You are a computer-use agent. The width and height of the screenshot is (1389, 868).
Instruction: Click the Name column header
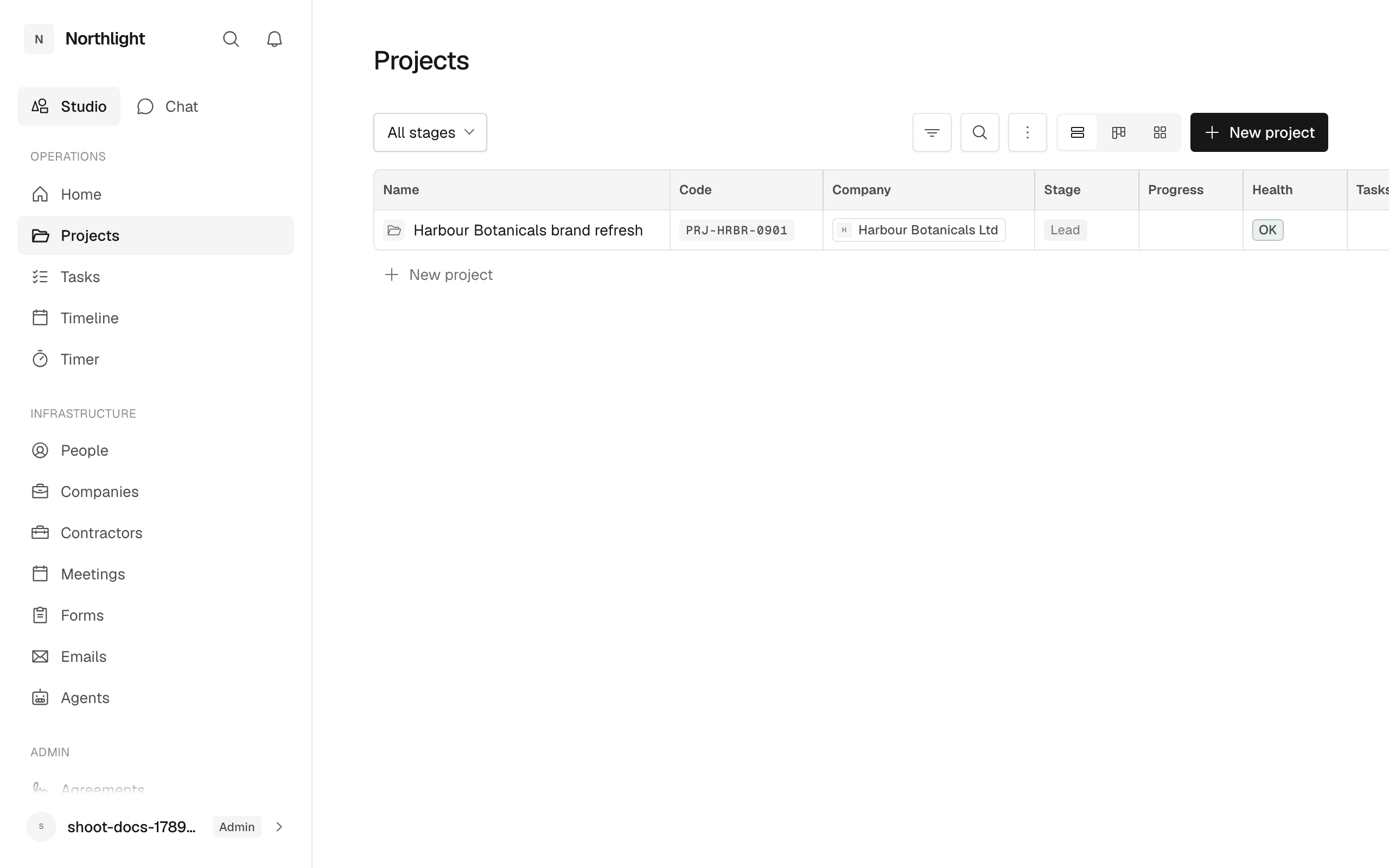coord(522,190)
